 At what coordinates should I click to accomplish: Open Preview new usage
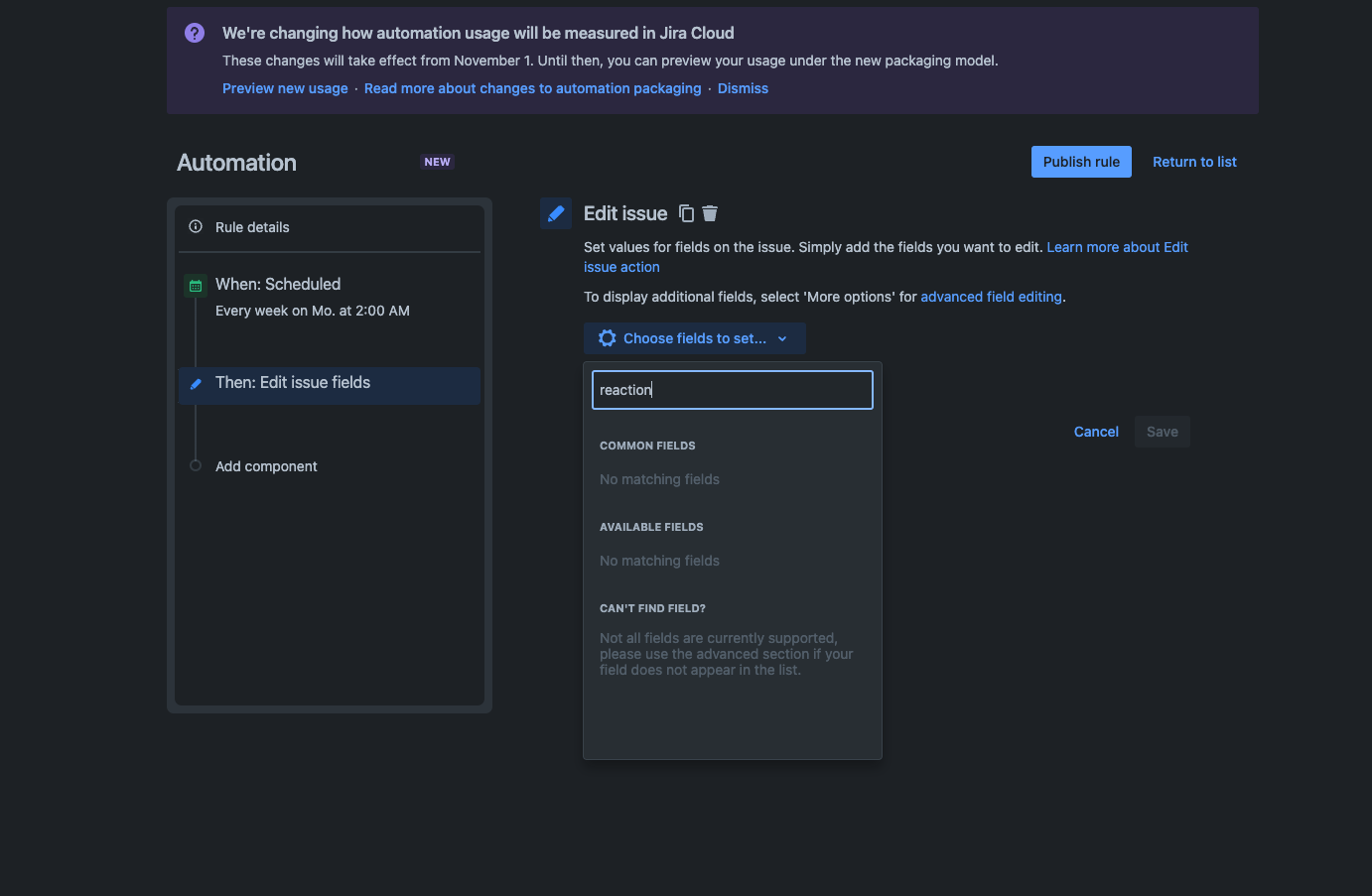pos(285,88)
